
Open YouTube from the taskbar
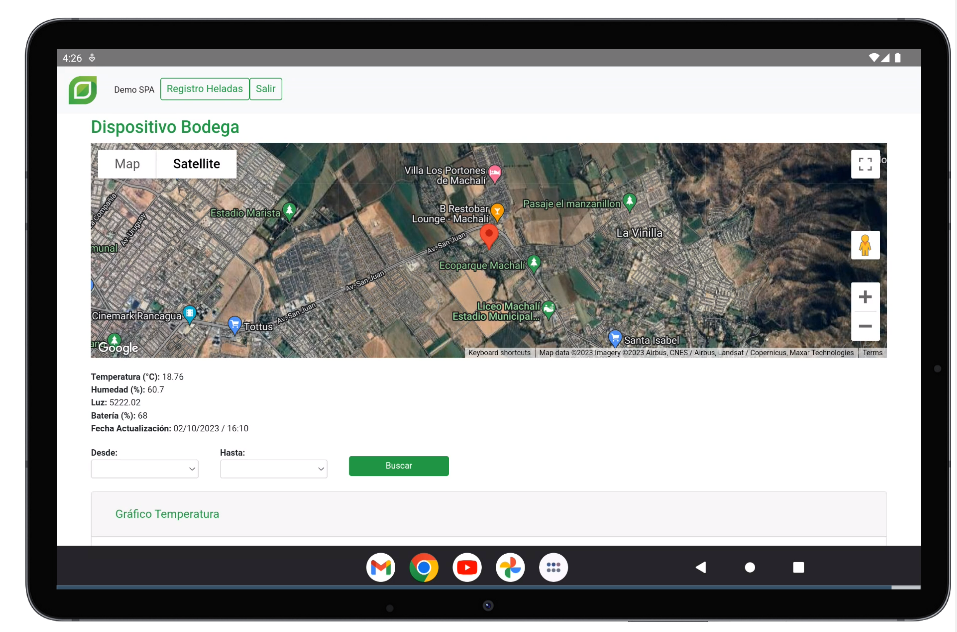click(467, 568)
